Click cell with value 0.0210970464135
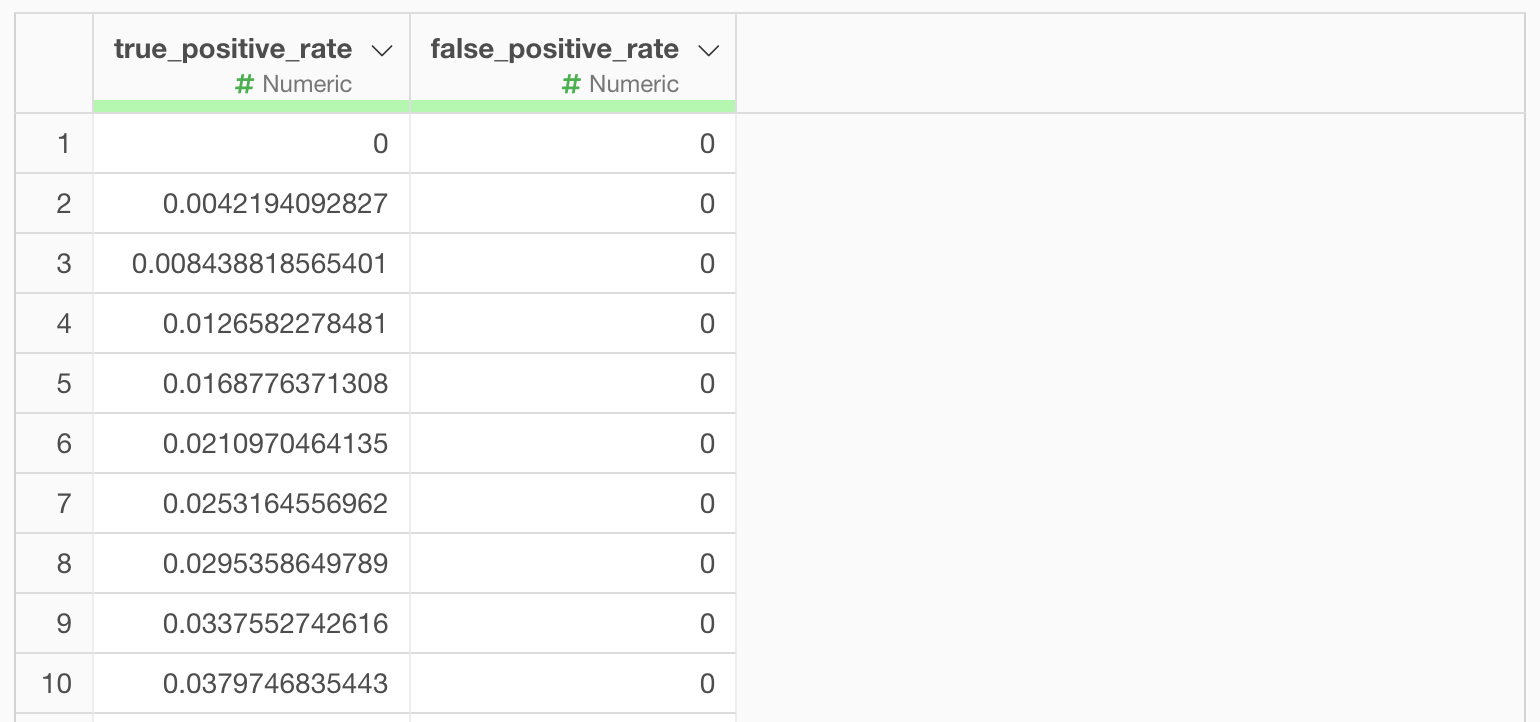 (x=251, y=444)
